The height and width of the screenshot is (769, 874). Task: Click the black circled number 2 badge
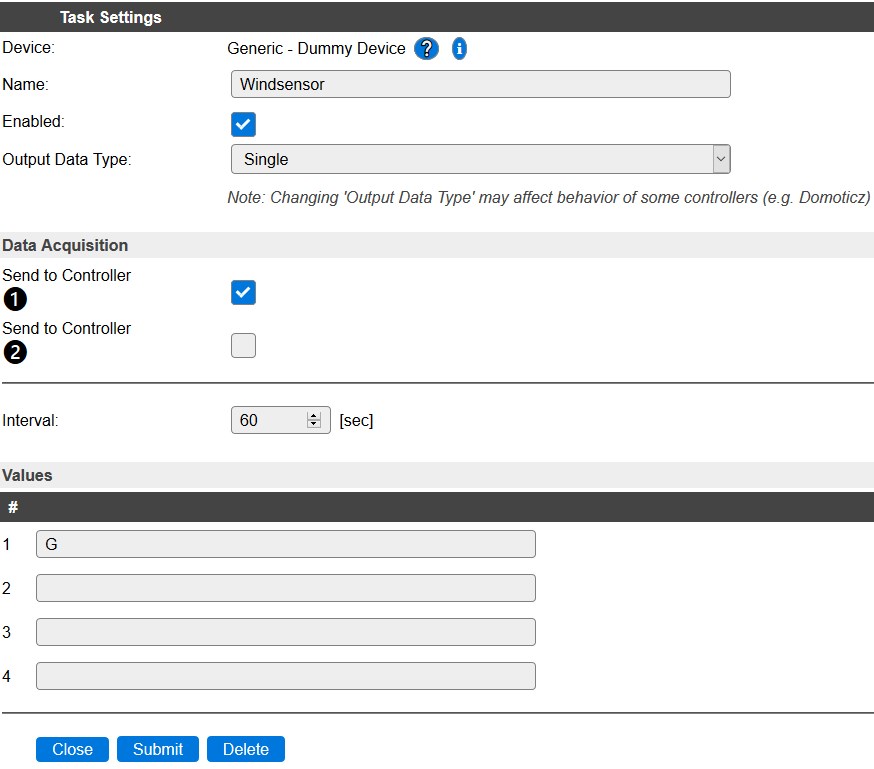(x=15, y=352)
